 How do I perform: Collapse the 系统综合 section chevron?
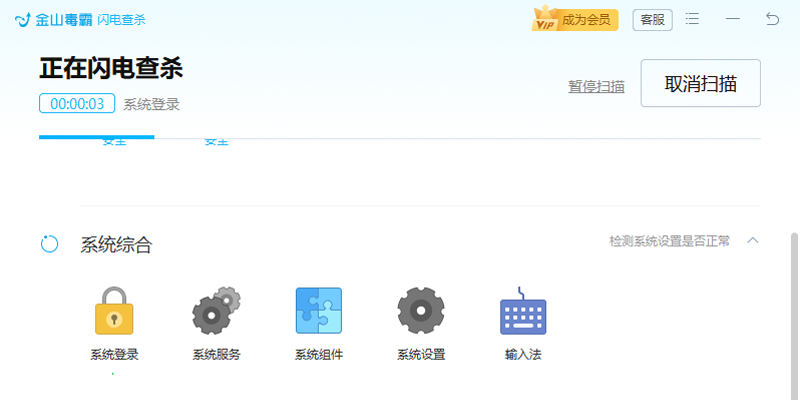click(x=753, y=240)
